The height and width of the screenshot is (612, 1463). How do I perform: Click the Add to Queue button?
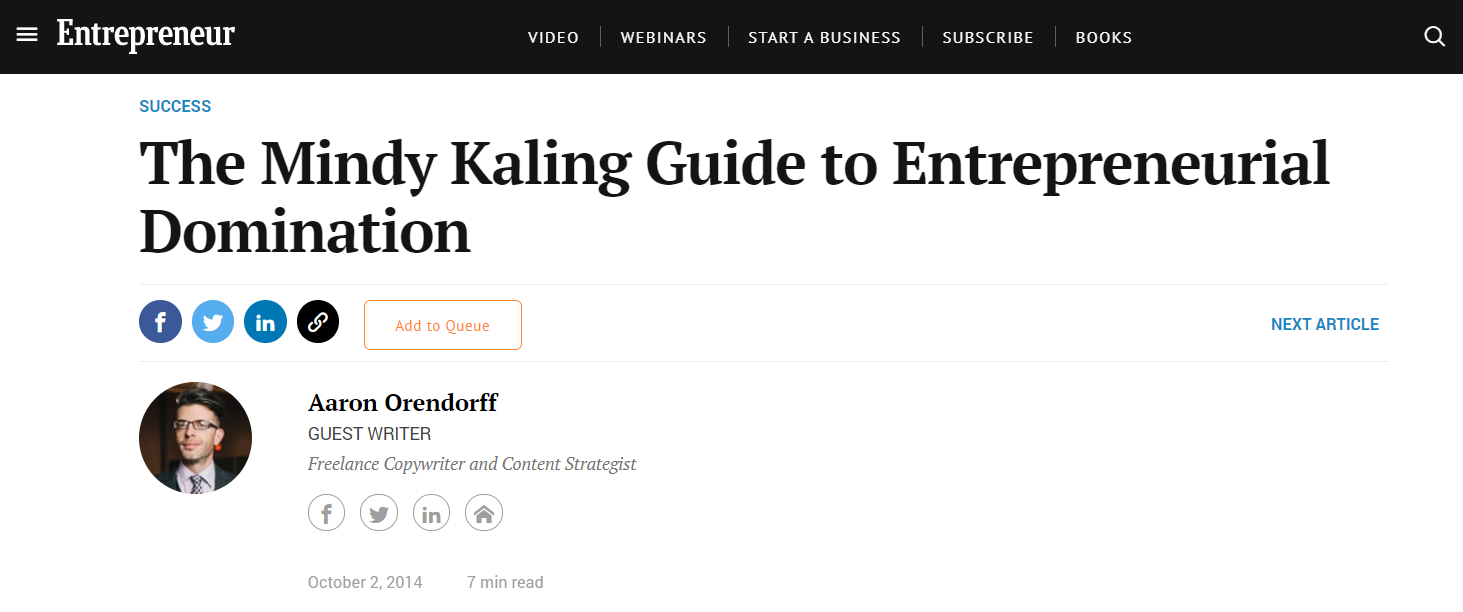443,325
